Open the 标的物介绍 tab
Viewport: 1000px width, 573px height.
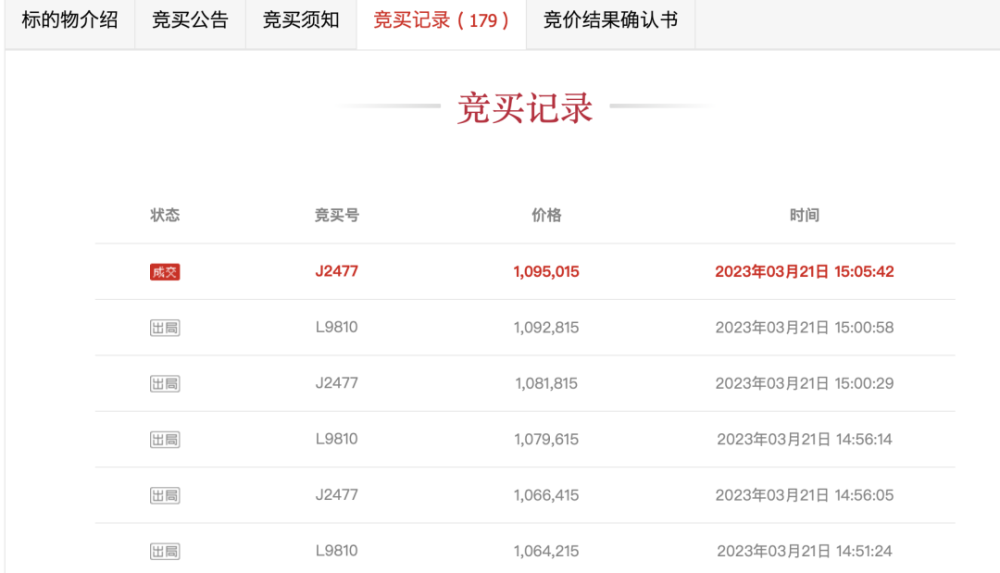click(x=70, y=24)
